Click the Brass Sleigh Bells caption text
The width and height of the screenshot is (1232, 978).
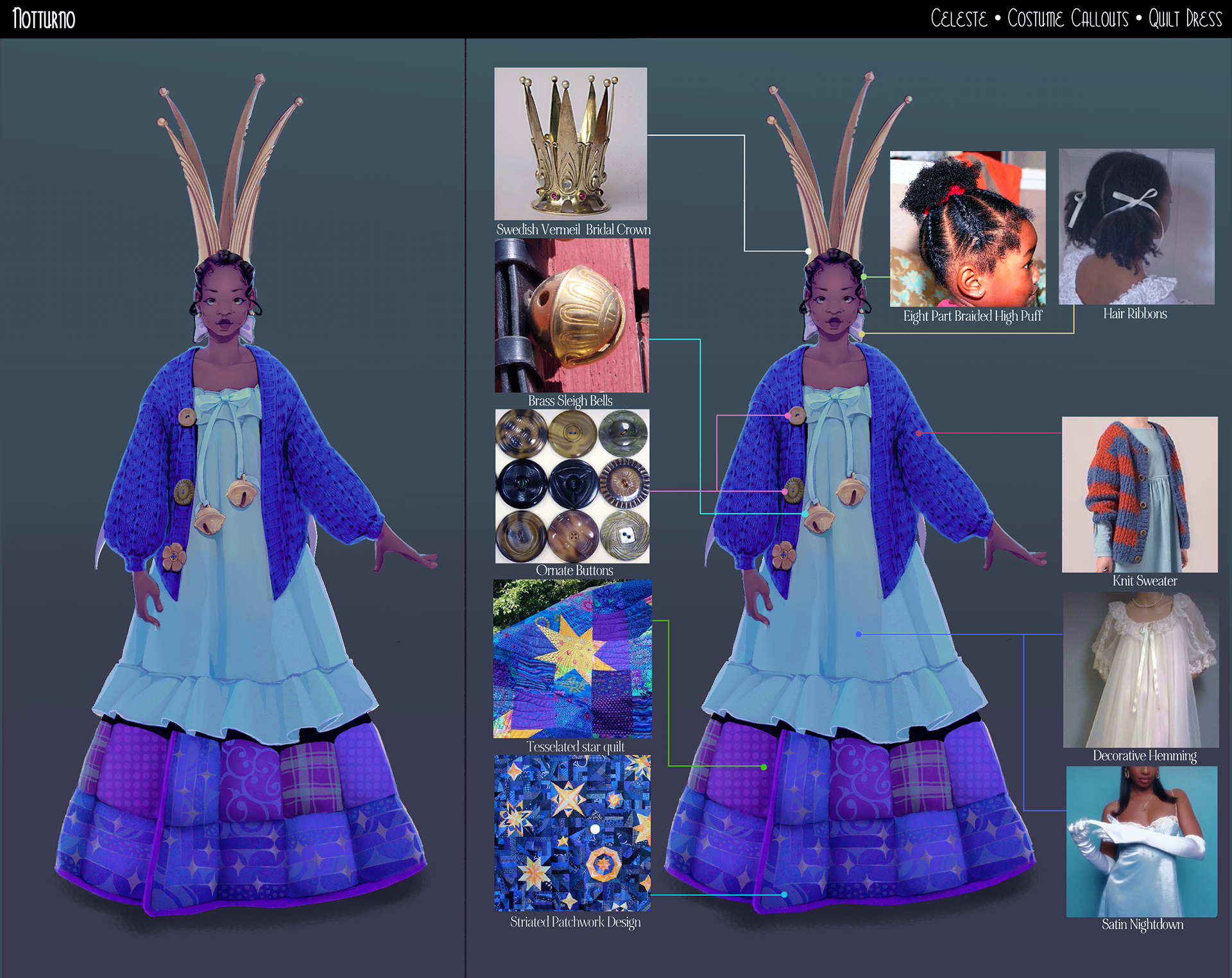point(570,401)
